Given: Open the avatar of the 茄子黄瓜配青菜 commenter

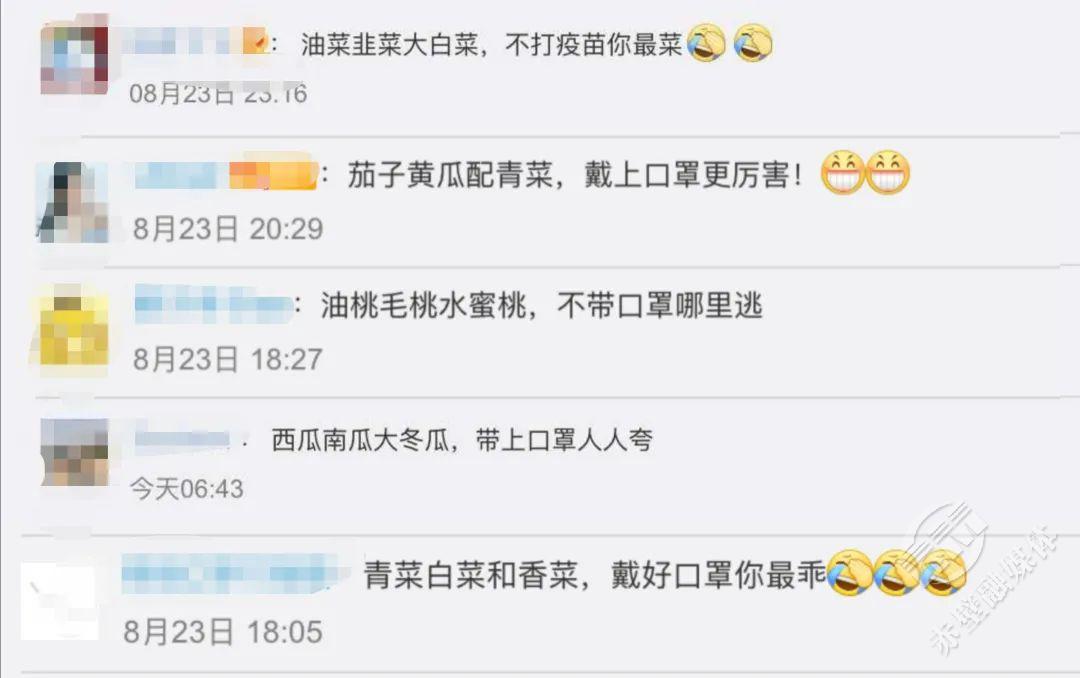Looking at the screenshot, I should click(73, 202).
